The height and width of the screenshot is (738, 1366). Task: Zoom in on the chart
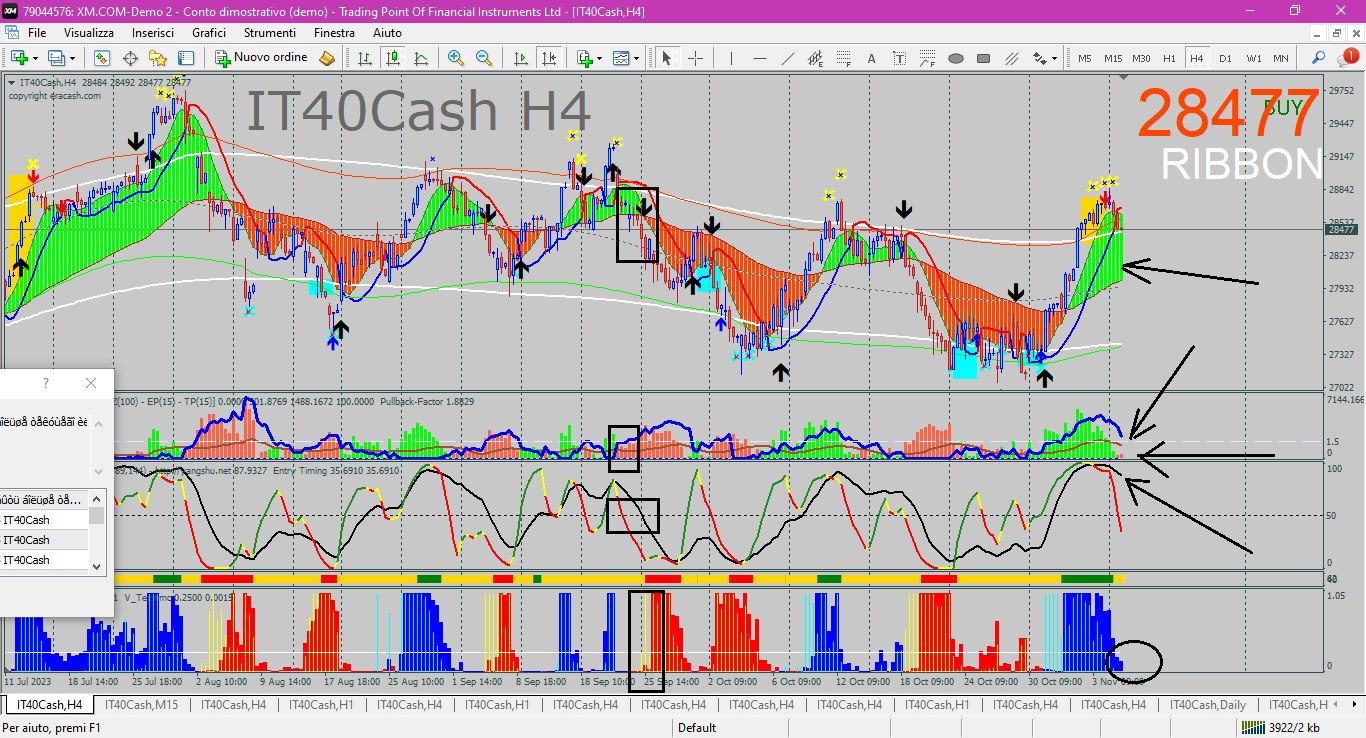click(456, 58)
